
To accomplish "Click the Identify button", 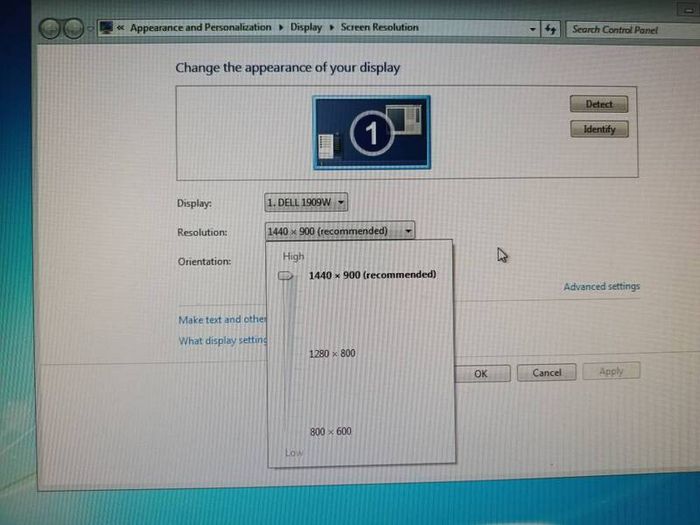I will coord(599,129).
